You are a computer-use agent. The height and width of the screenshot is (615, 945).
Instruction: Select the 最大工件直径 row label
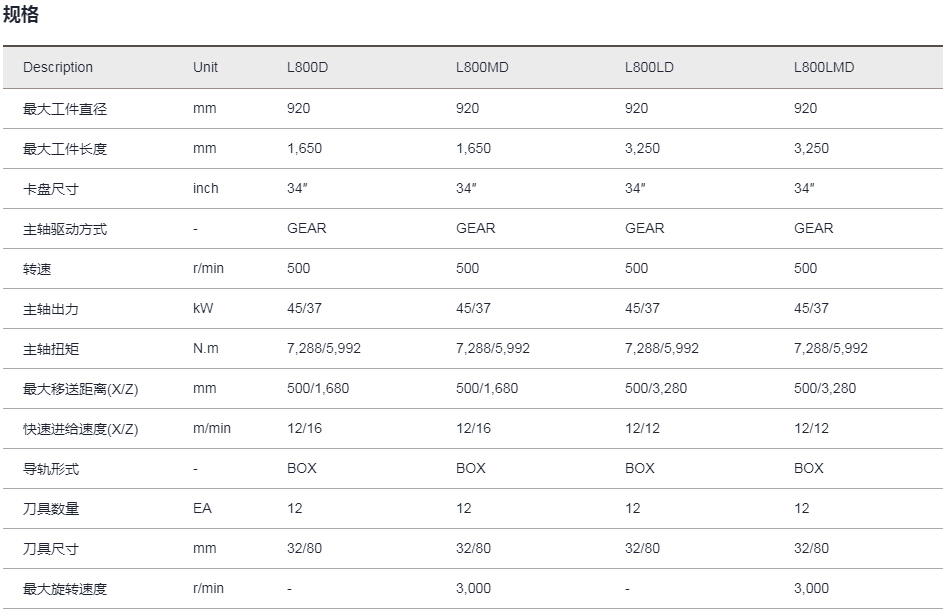click(65, 109)
